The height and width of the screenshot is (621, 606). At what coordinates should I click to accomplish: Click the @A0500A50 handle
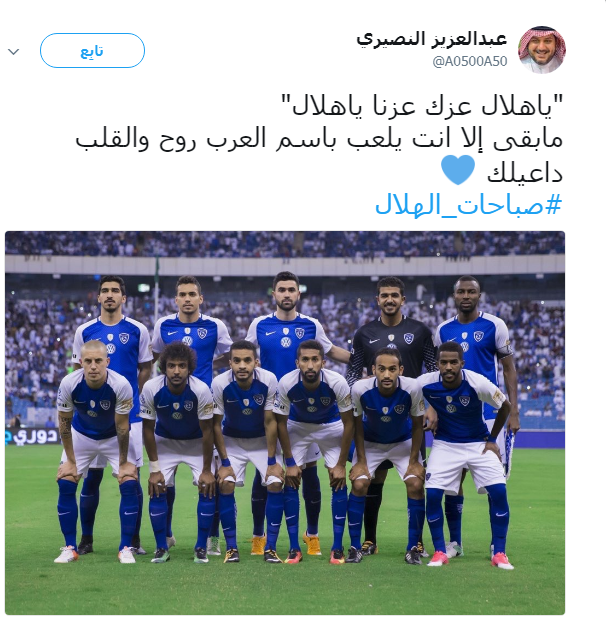(x=470, y=61)
